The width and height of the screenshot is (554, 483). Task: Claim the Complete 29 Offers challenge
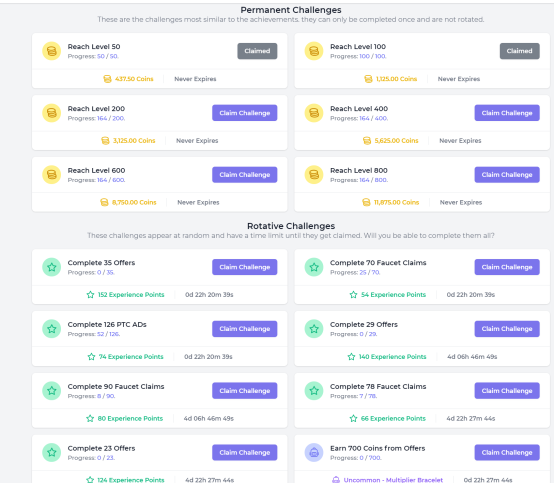(x=507, y=329)
